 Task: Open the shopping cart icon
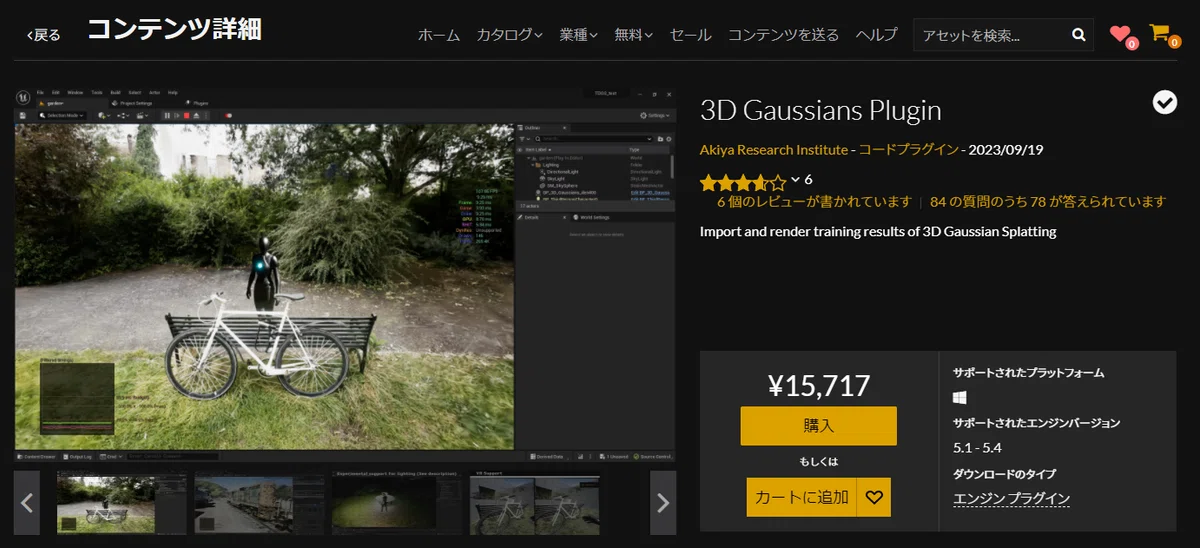(1160, 33)
